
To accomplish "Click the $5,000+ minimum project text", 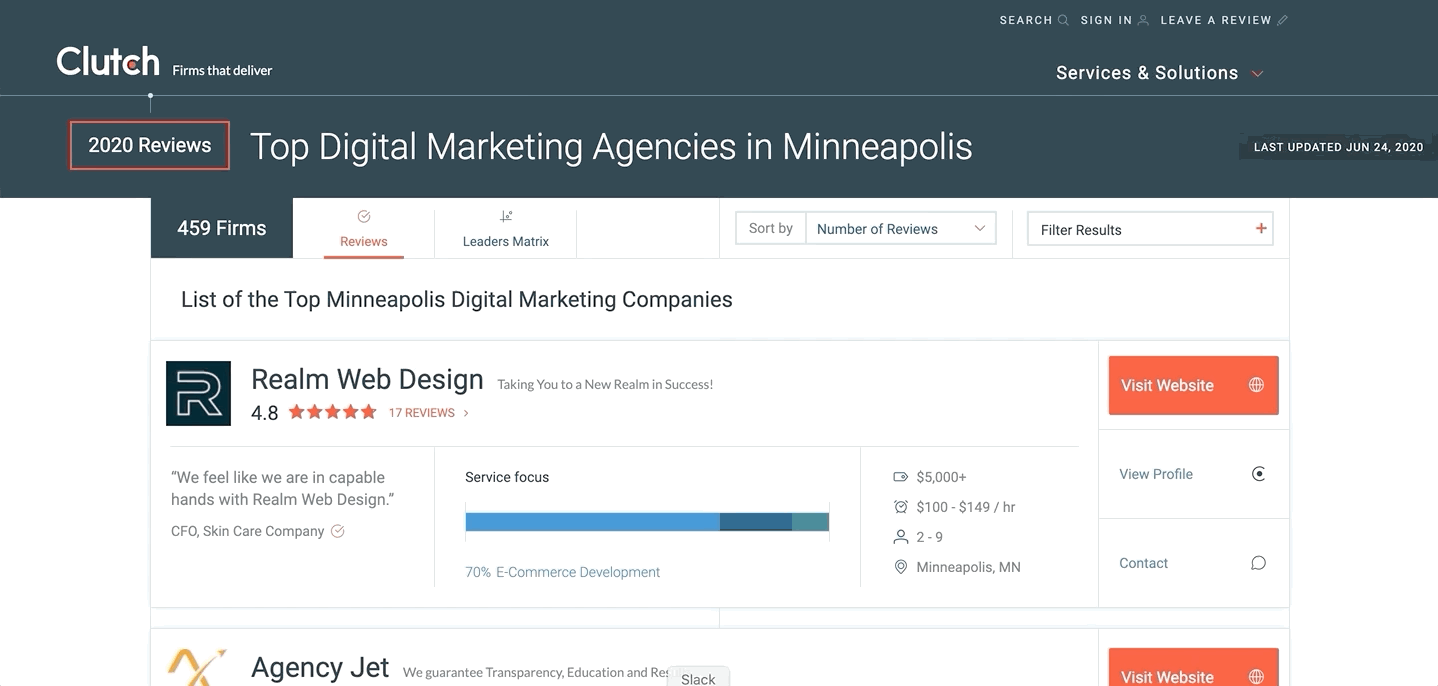I will pyautogui.click(x=941, y=477).
